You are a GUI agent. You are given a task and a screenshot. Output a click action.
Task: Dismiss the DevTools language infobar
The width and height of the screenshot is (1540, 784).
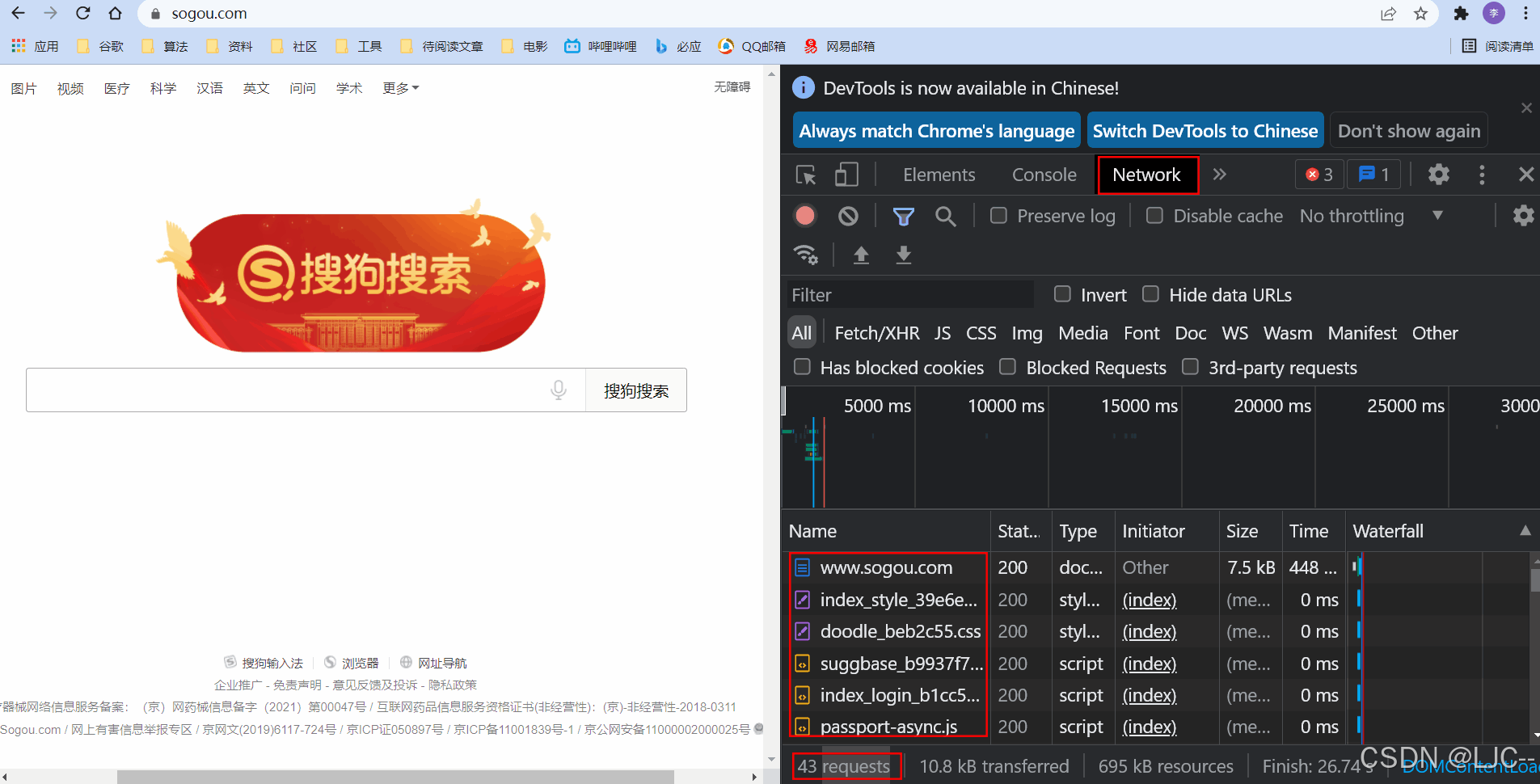pyautogui.click(x=1526, y=107)
